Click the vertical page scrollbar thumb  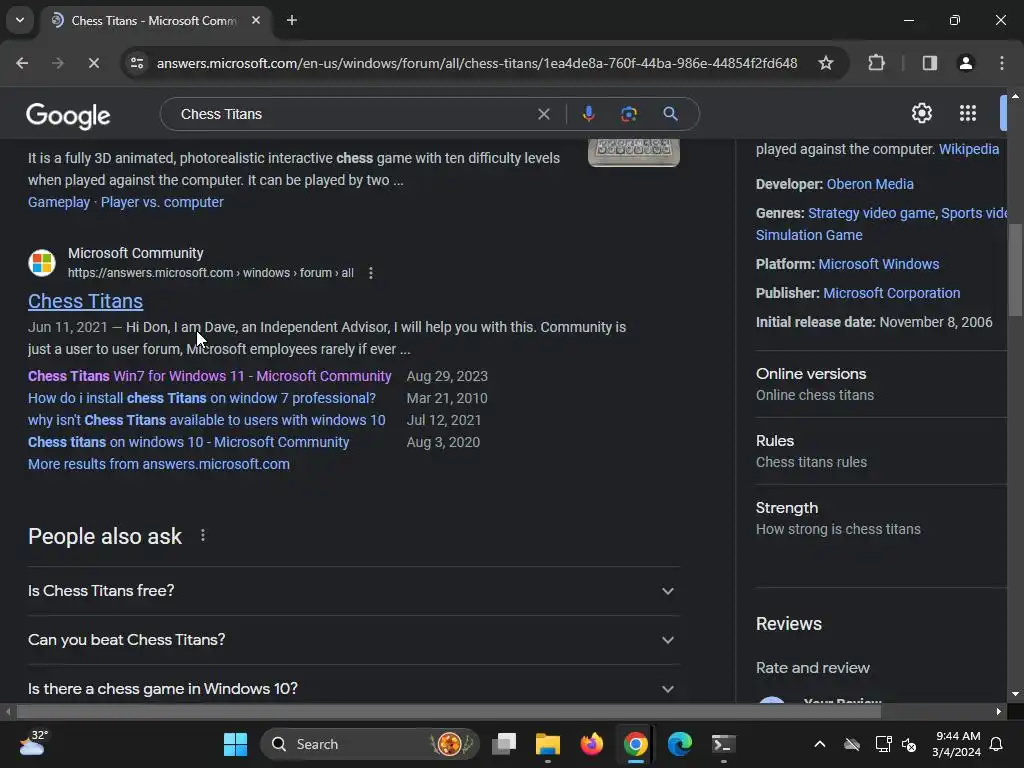coord(1015,270)
